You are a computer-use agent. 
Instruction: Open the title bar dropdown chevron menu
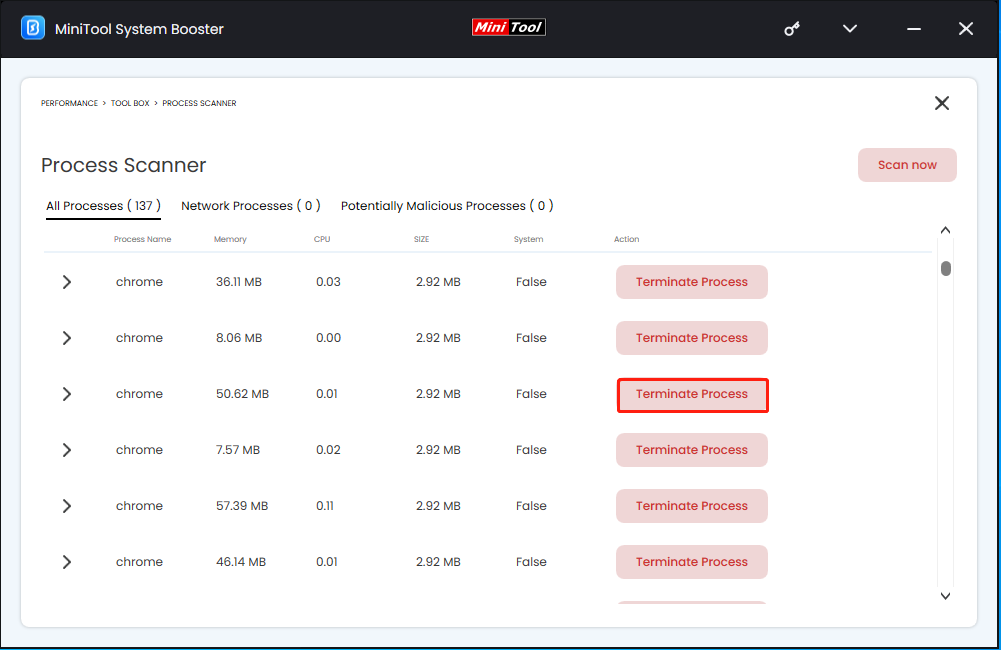click(850, 29)
